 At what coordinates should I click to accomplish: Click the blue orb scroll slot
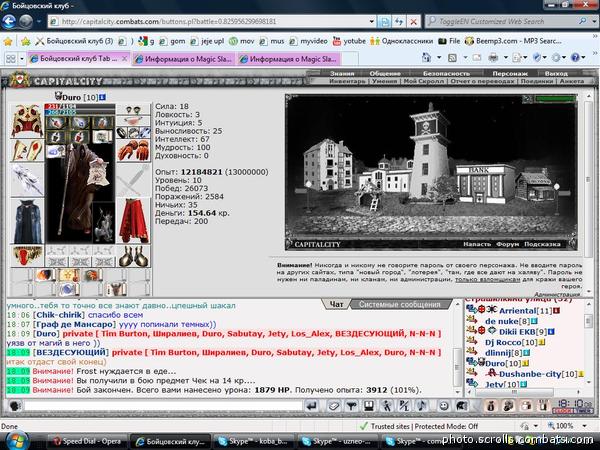[69, 289]
